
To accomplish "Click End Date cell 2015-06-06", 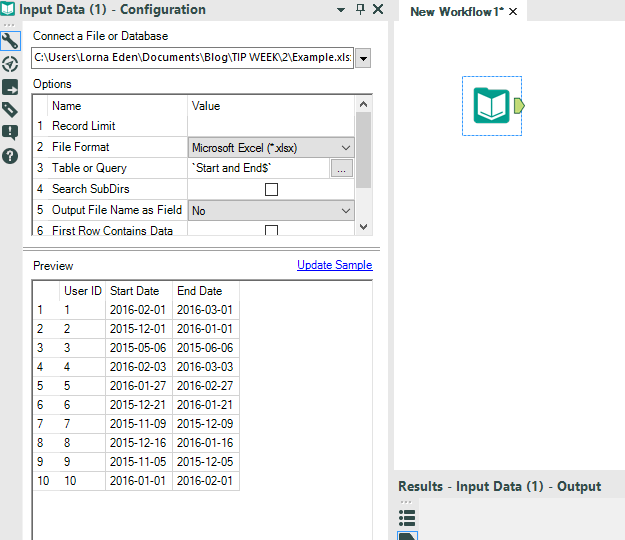I will click(205, 348).
